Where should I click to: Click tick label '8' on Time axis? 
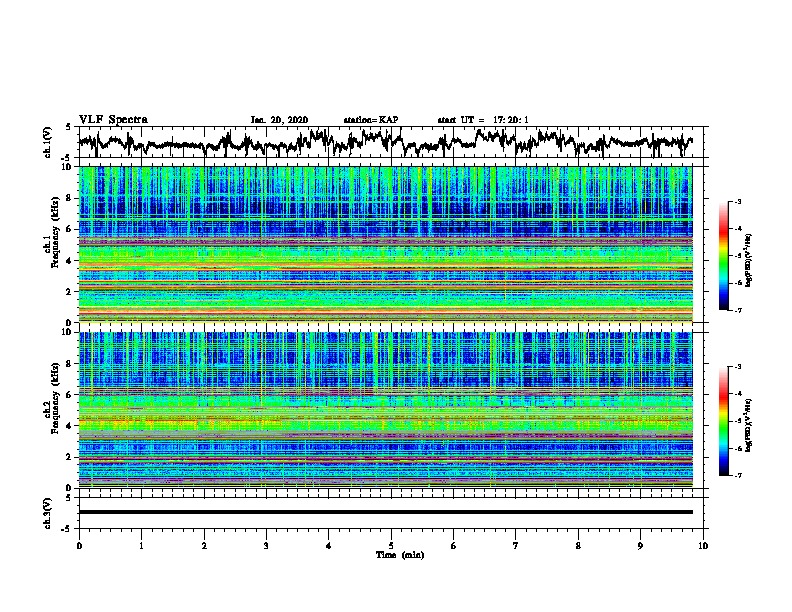[578, 545]
